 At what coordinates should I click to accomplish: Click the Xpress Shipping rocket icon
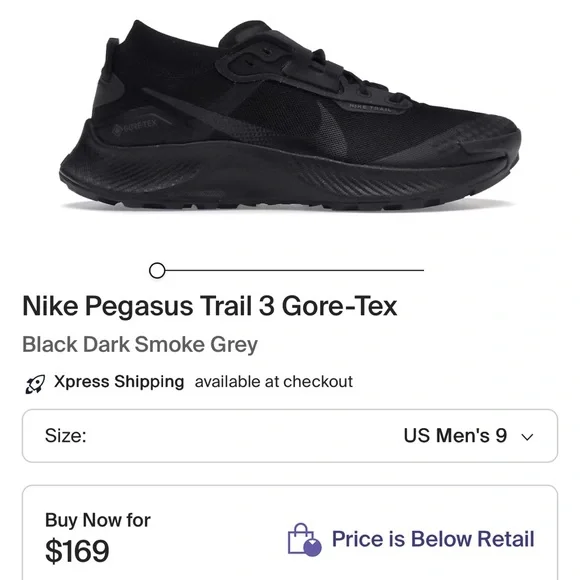point(35,384)
